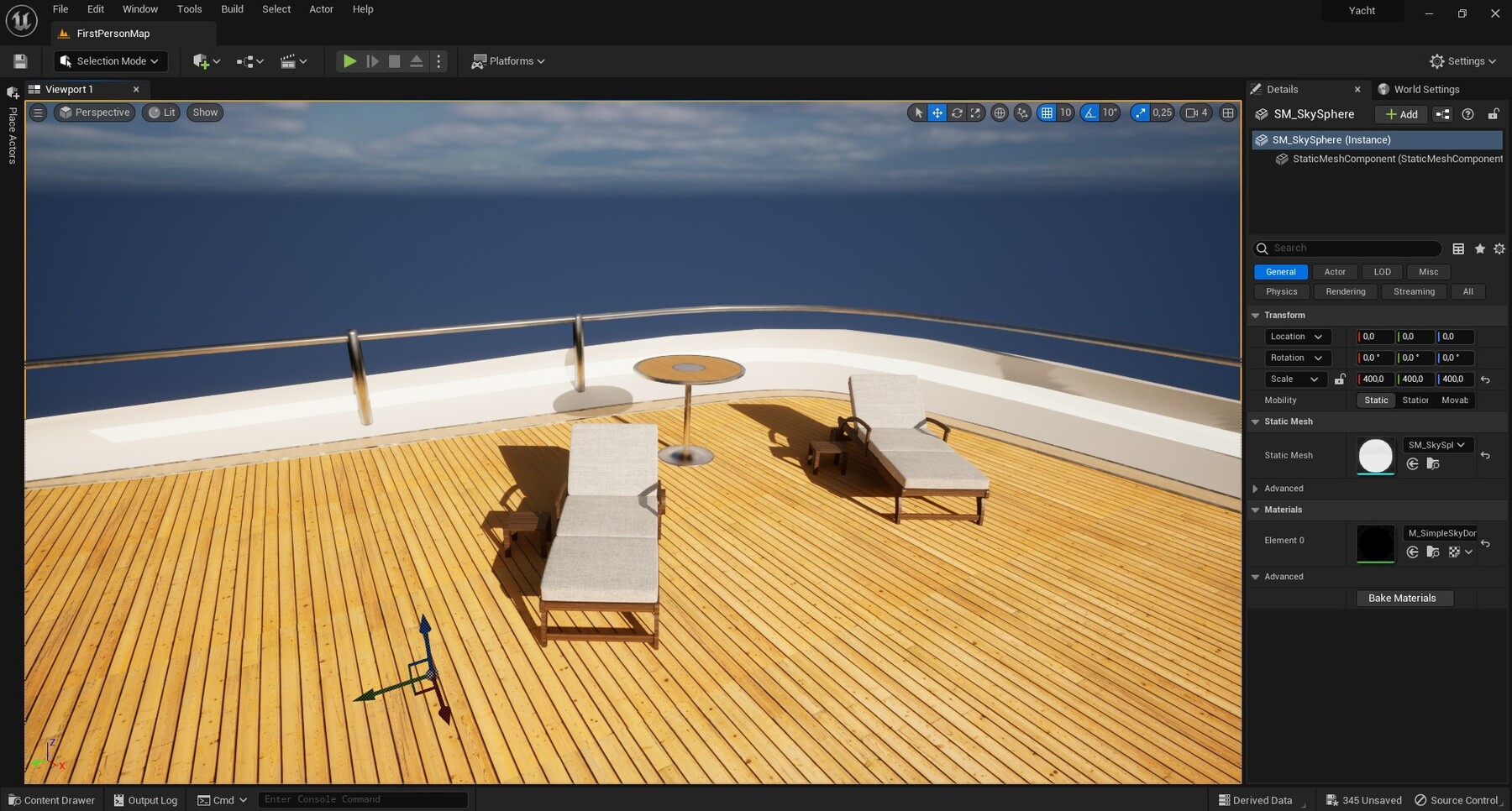Use folder browse icon next to Static Mesh
1512x811 pixels.
point(1432,463)
